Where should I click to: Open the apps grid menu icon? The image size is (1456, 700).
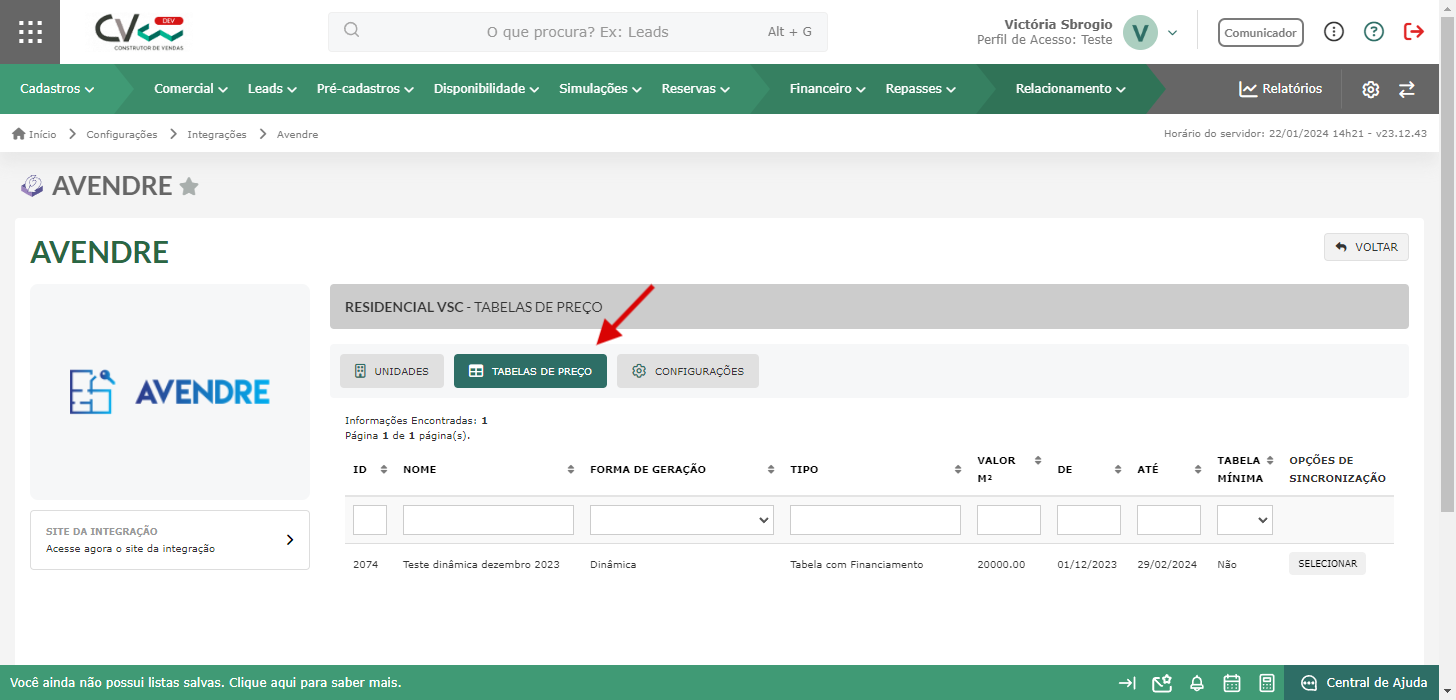click(30, 32)
